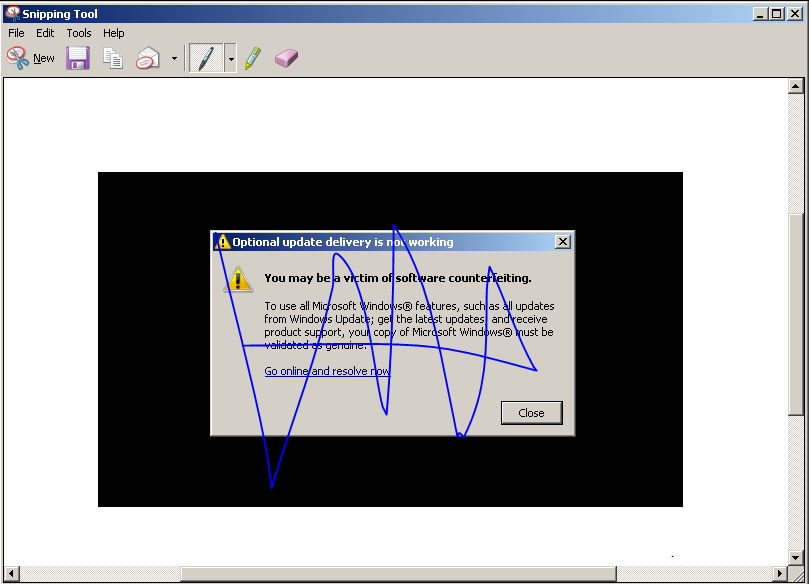This screenshot has height=584, width=809.
Task: Click the Snipping Tool title bar icon
Action: 12,13
